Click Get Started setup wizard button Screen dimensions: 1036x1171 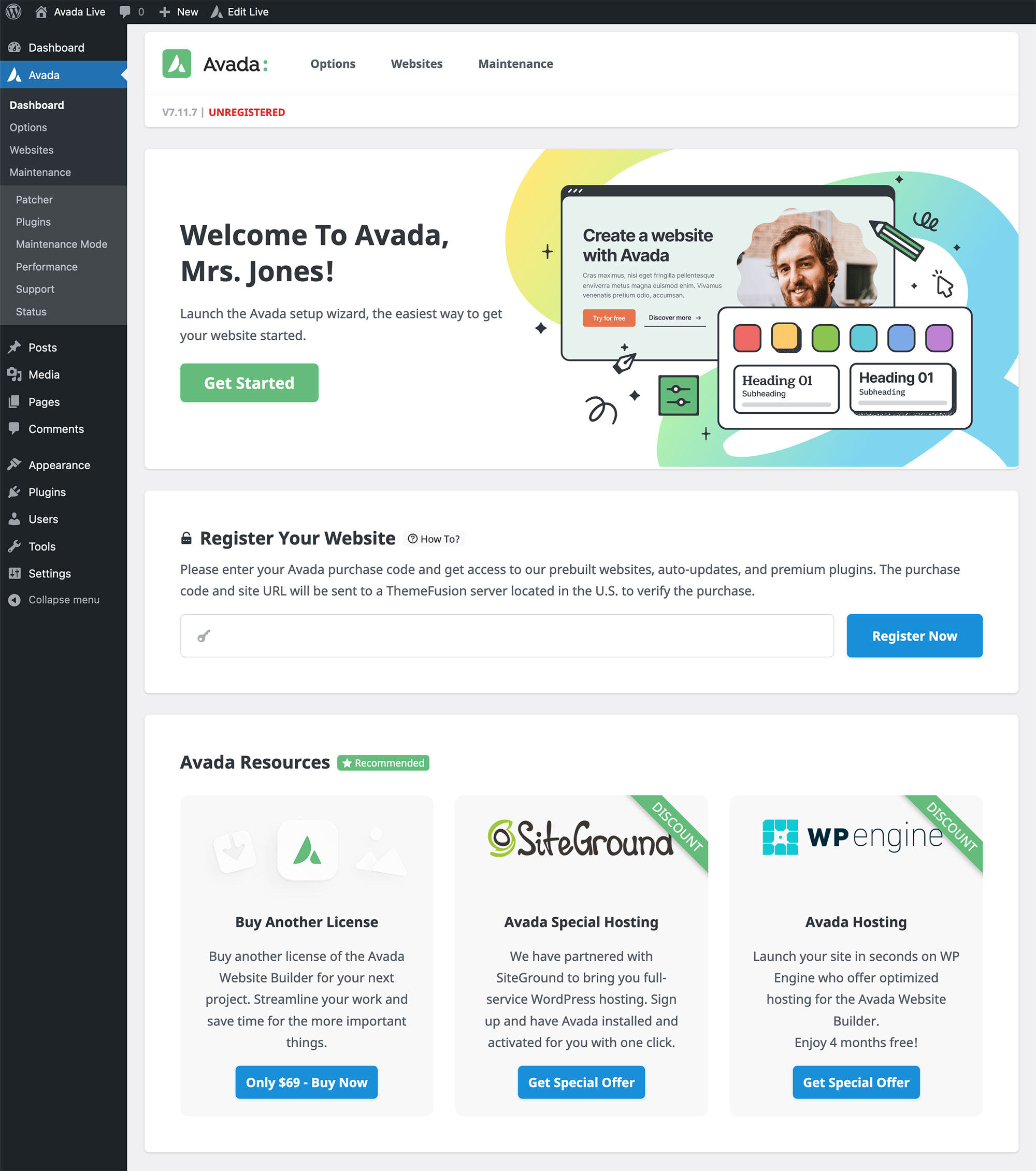[249, 382]
